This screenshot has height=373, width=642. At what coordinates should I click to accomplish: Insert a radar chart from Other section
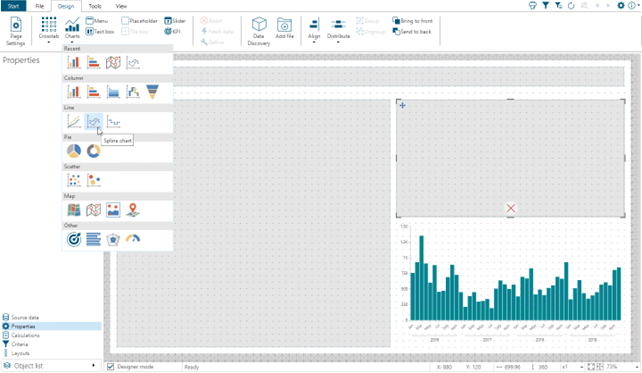click(113, 240)
